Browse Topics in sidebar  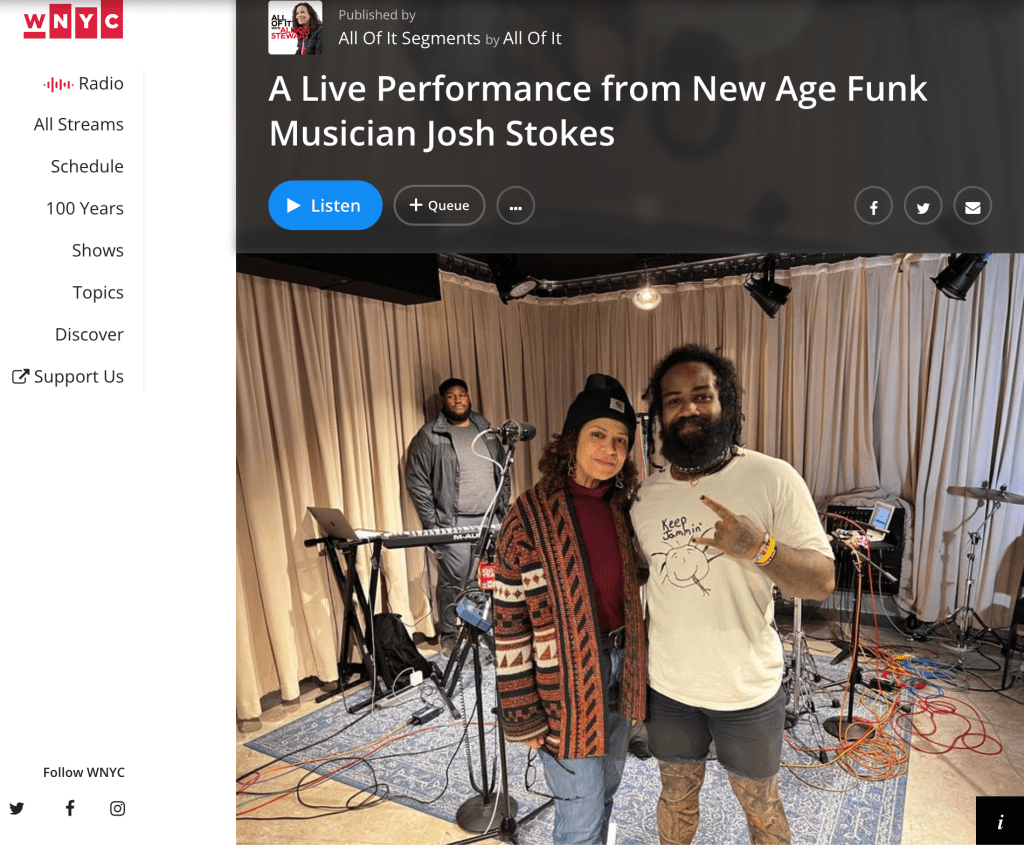(x=99, y=293)
